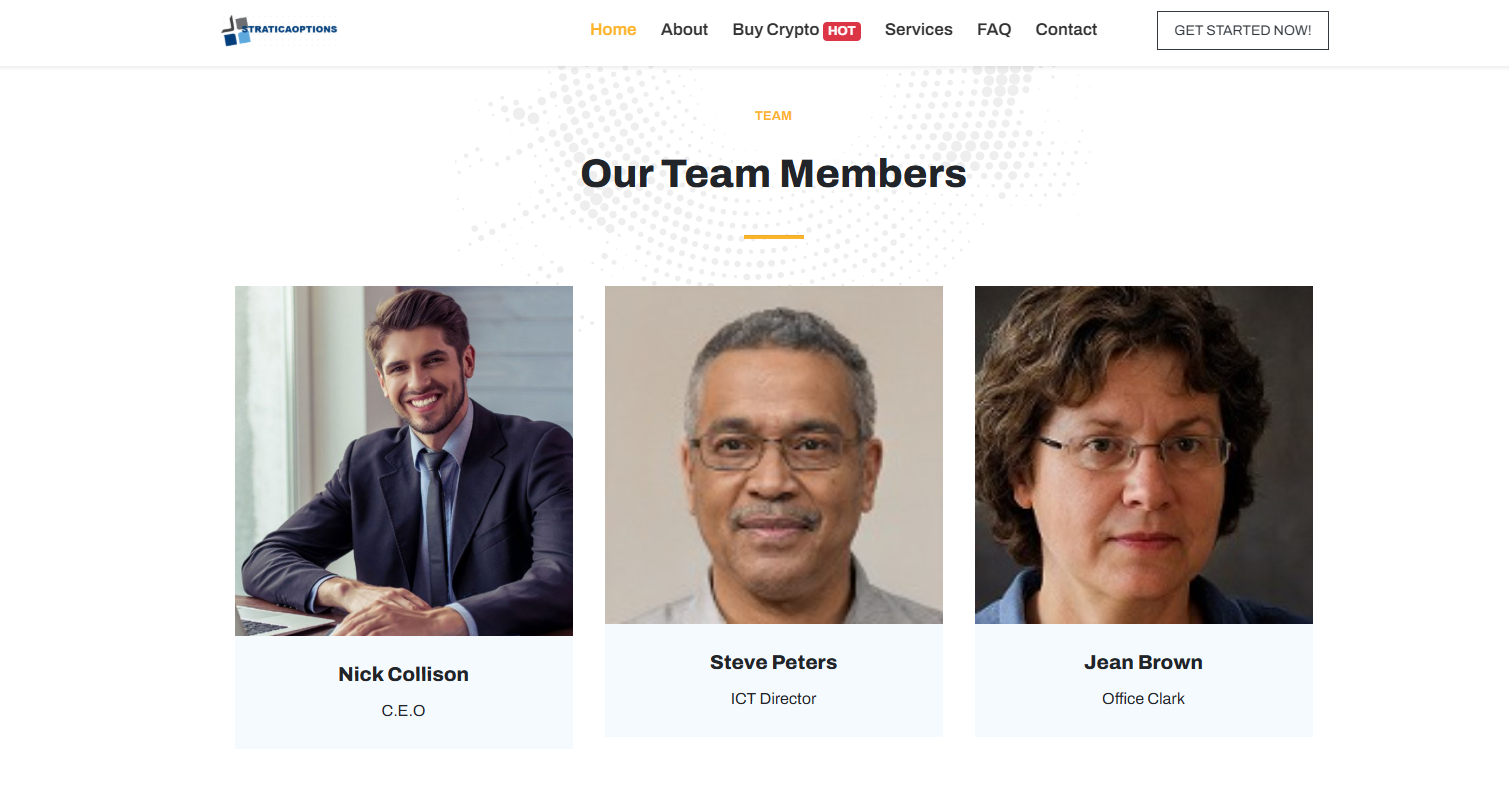
Task: Click the C.E.O role label
Action: coord(404,711)
